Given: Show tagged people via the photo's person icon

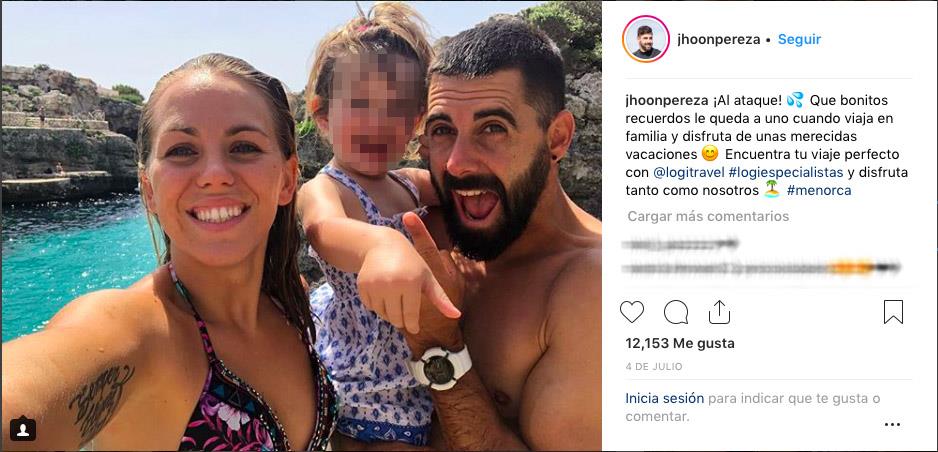Looking at the screenshot, I should coord(23,429).
